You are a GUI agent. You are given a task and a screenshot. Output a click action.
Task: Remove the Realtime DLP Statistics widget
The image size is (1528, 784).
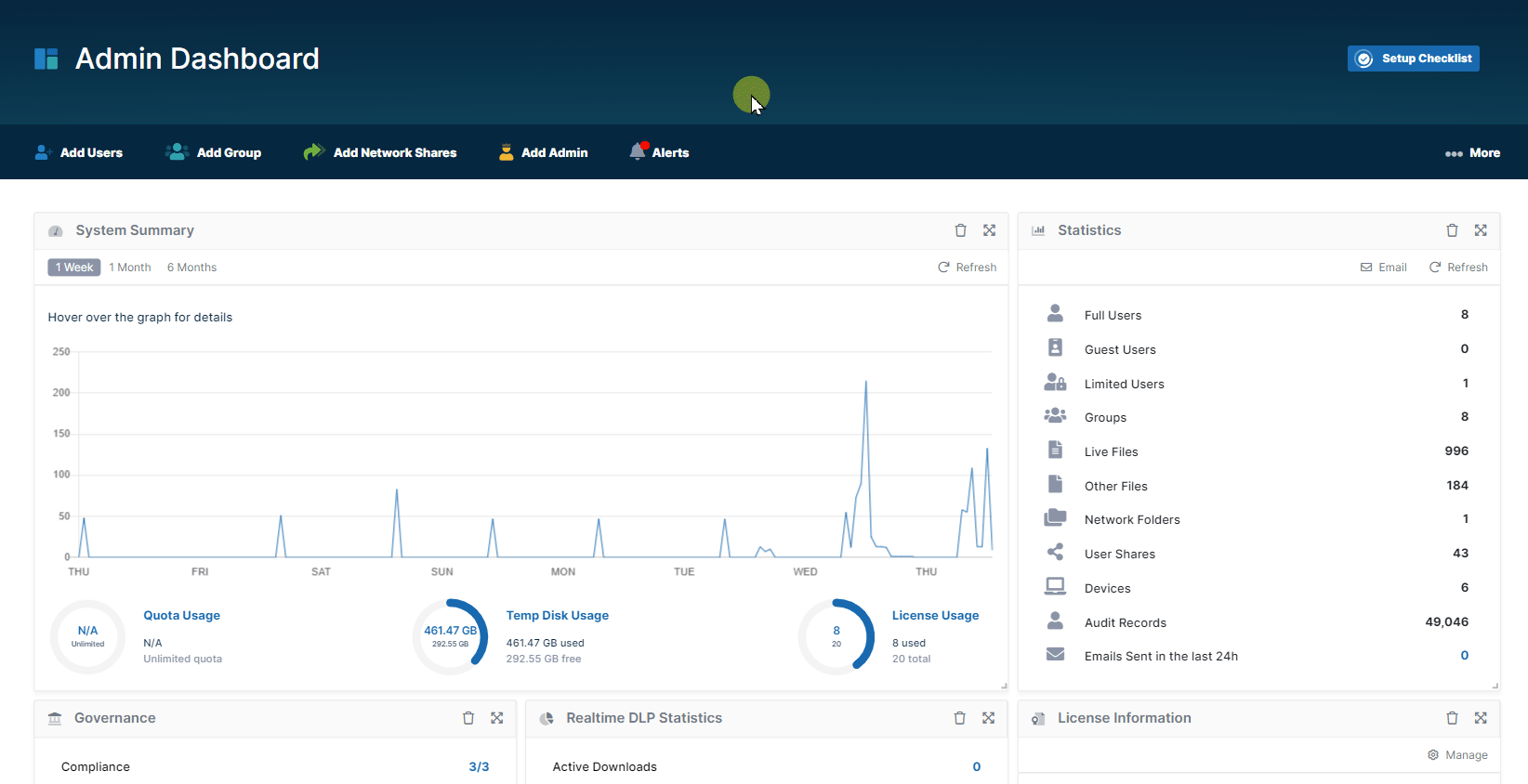(x=959, y=718)
